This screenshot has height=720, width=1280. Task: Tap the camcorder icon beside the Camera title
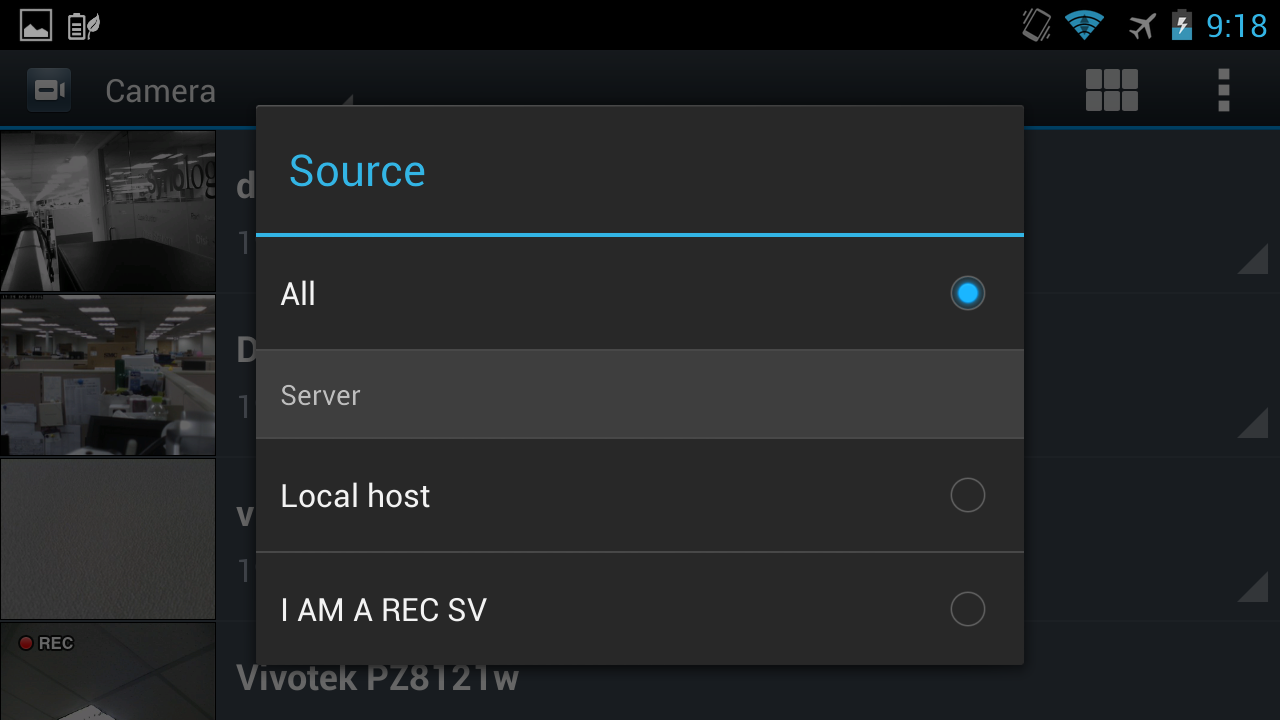48,90
